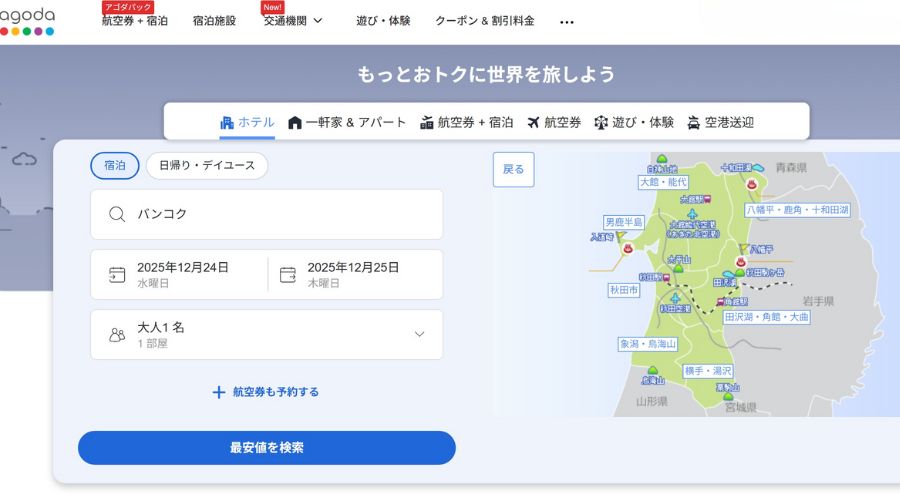Click the check-out calendar icon
The width and height of the screenshot is (900, 500).
point(288,274)
